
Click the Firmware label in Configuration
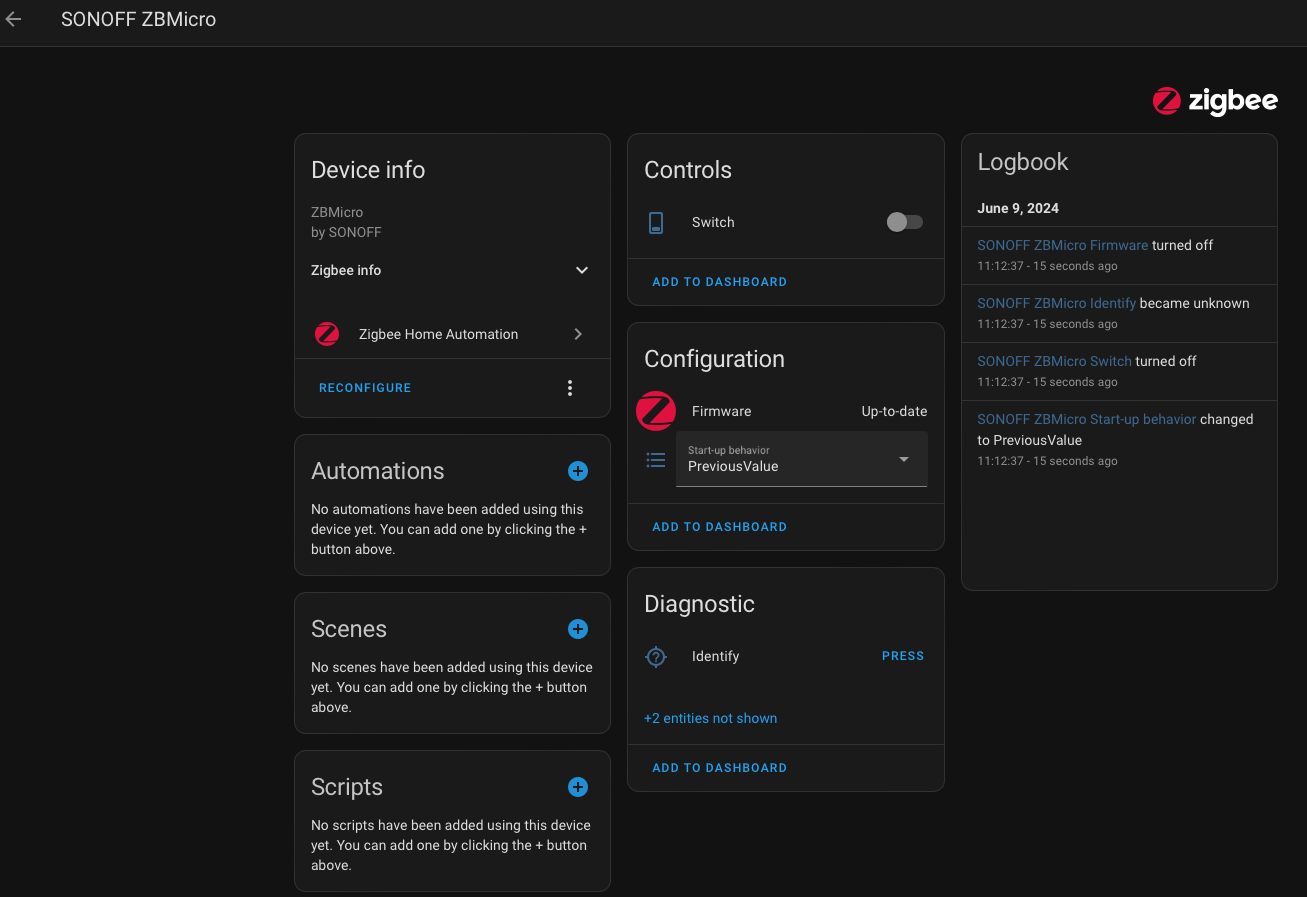pos(721,411)
